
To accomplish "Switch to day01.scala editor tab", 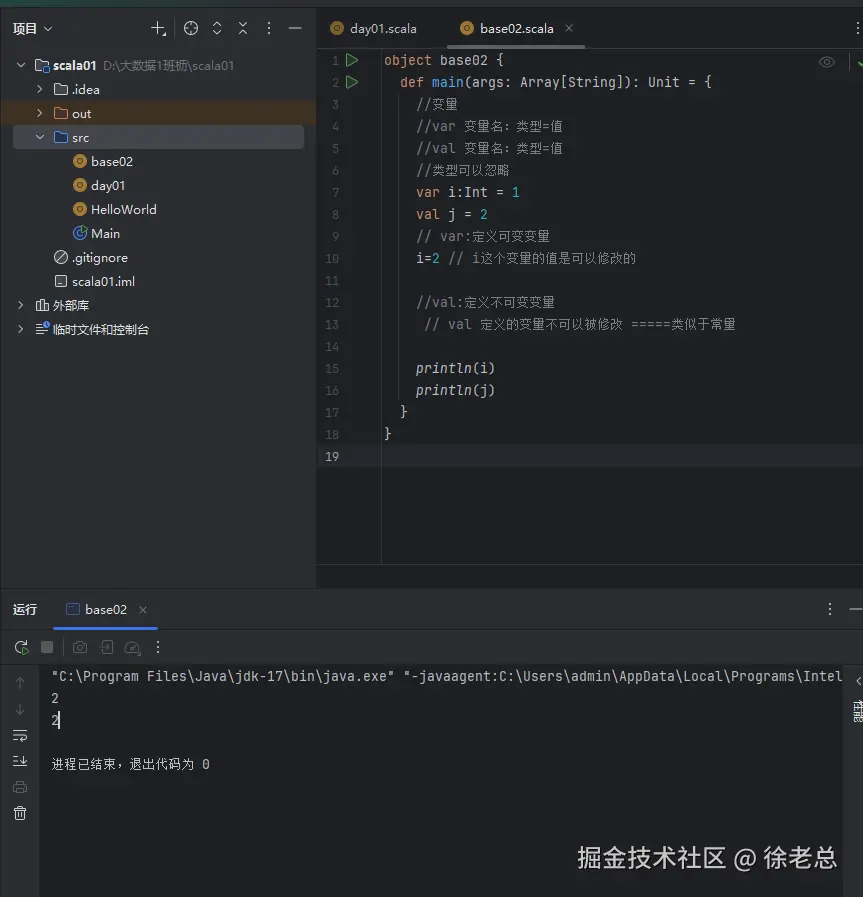I will tap(373, 29).
